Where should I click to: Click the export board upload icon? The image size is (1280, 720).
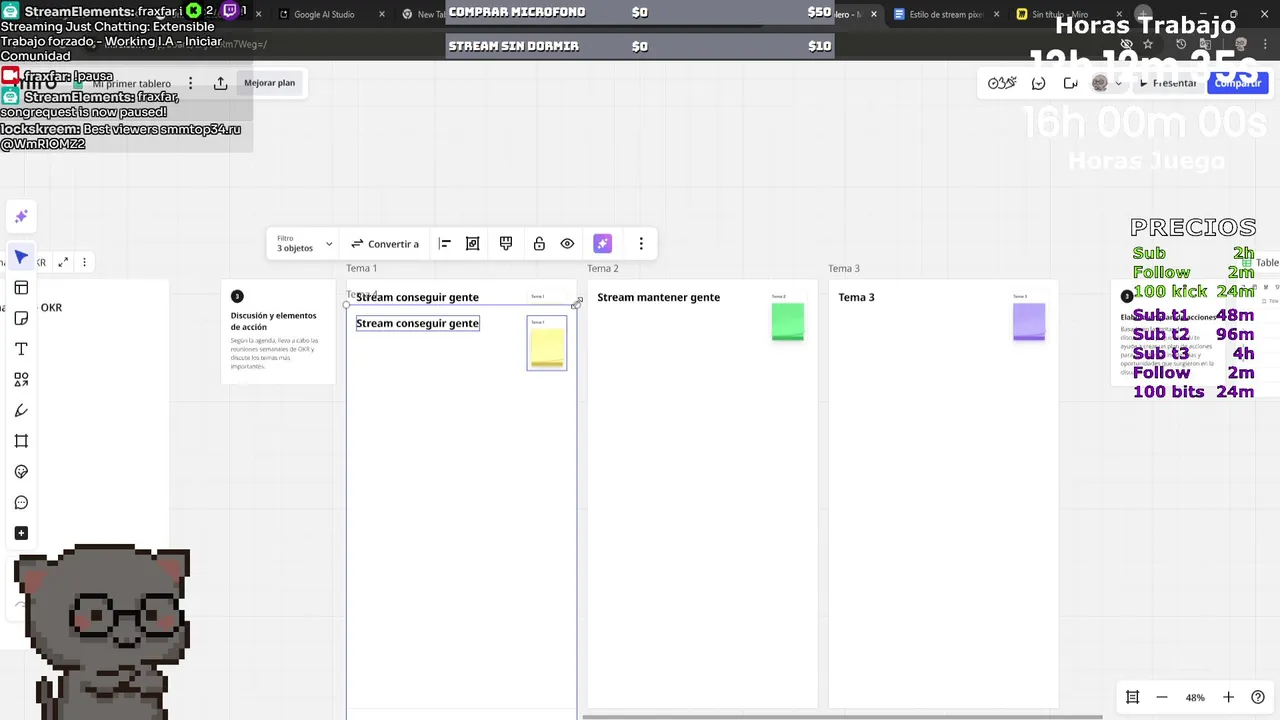point(221,83)
